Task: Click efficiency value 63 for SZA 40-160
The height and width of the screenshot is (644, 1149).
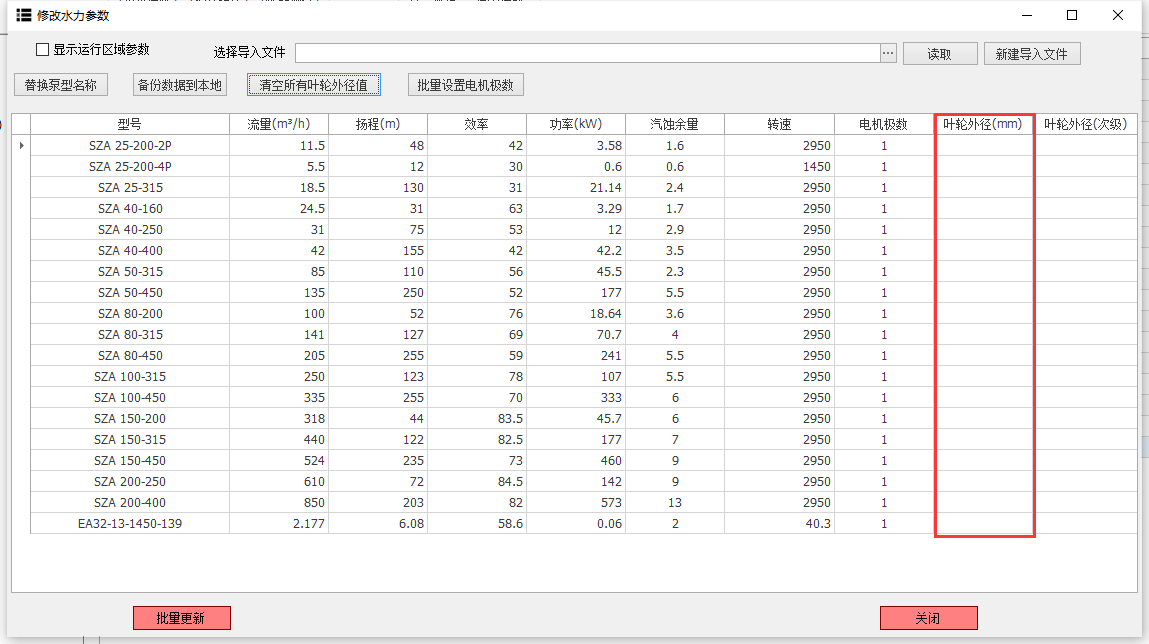Action: pyautogui.click(x=476, y=209)
